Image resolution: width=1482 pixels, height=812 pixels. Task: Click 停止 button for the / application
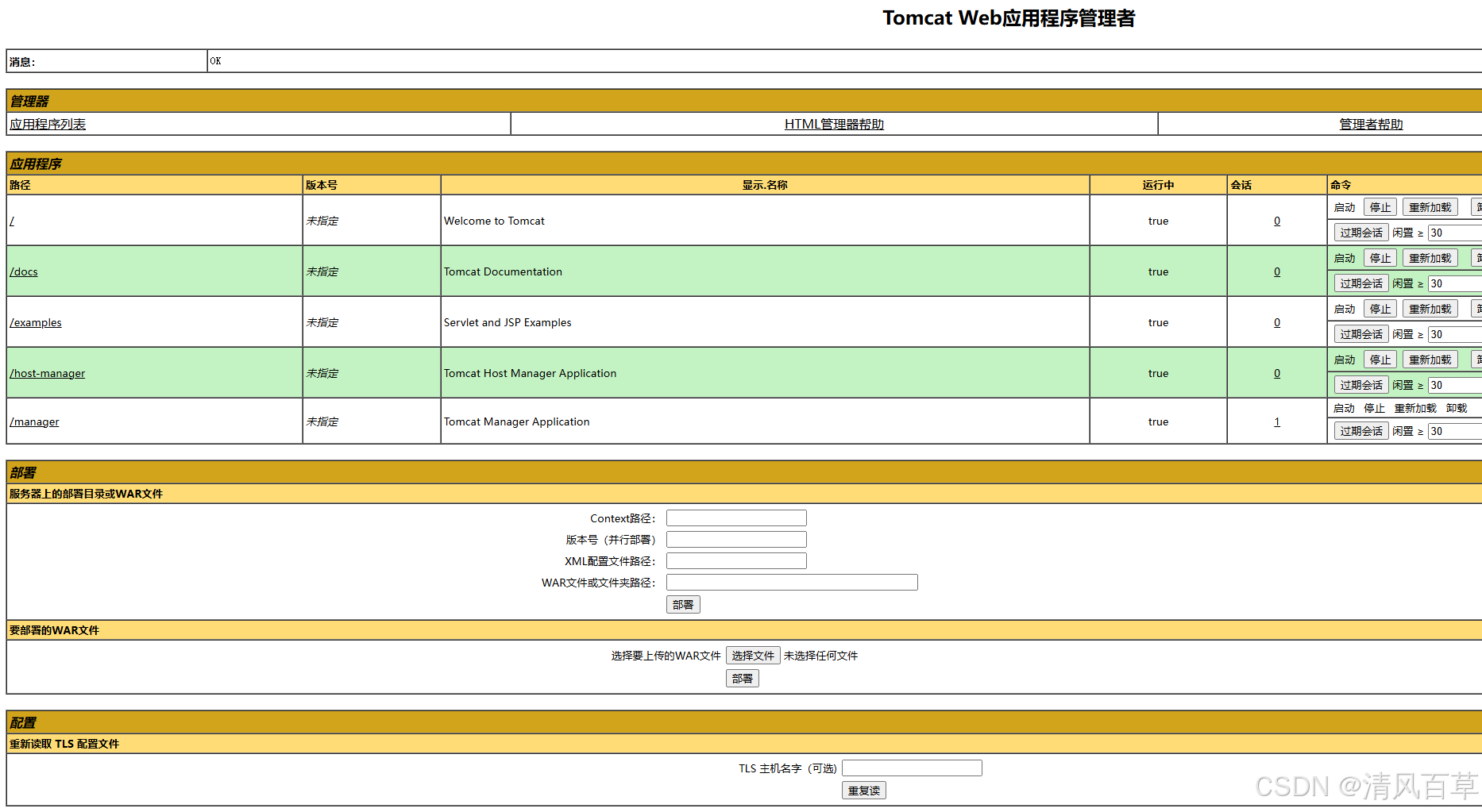click(x=1380, y=207)
